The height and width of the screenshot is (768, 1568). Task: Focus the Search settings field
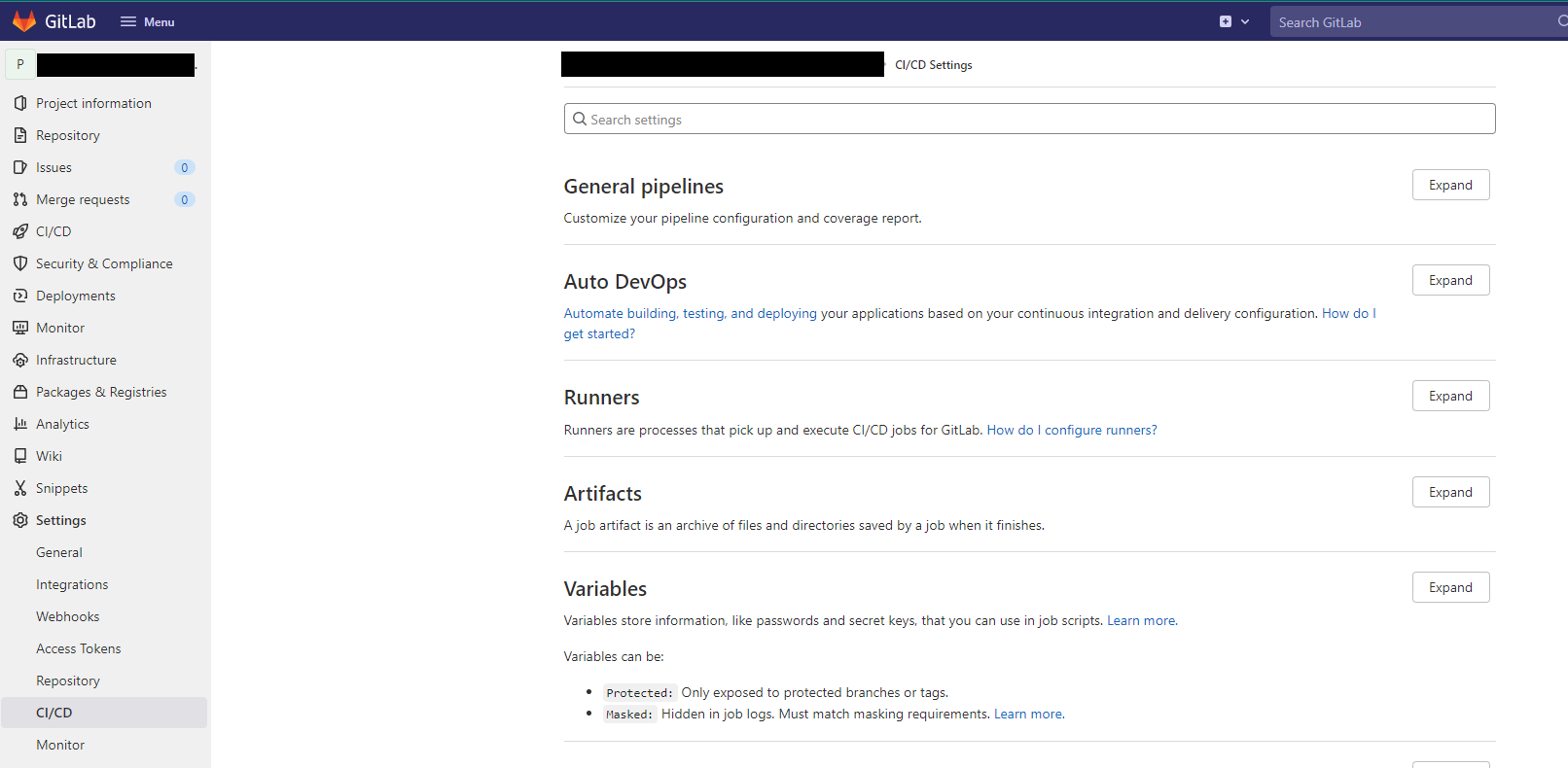click(1029, 119)
